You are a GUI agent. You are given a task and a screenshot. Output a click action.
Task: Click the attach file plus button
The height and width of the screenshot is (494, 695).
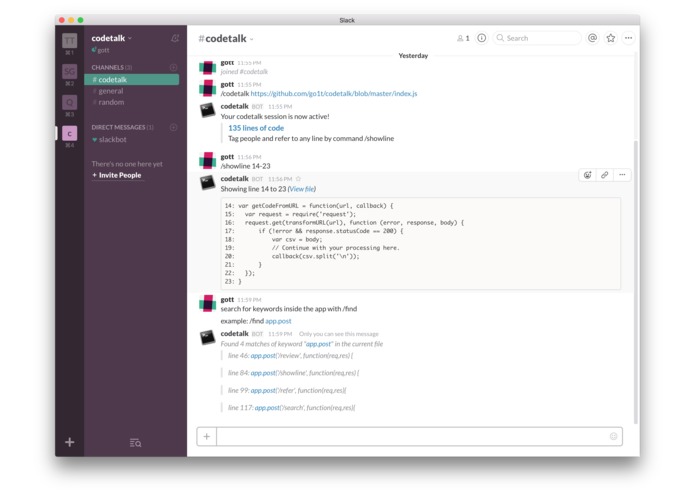pos(207,436)
